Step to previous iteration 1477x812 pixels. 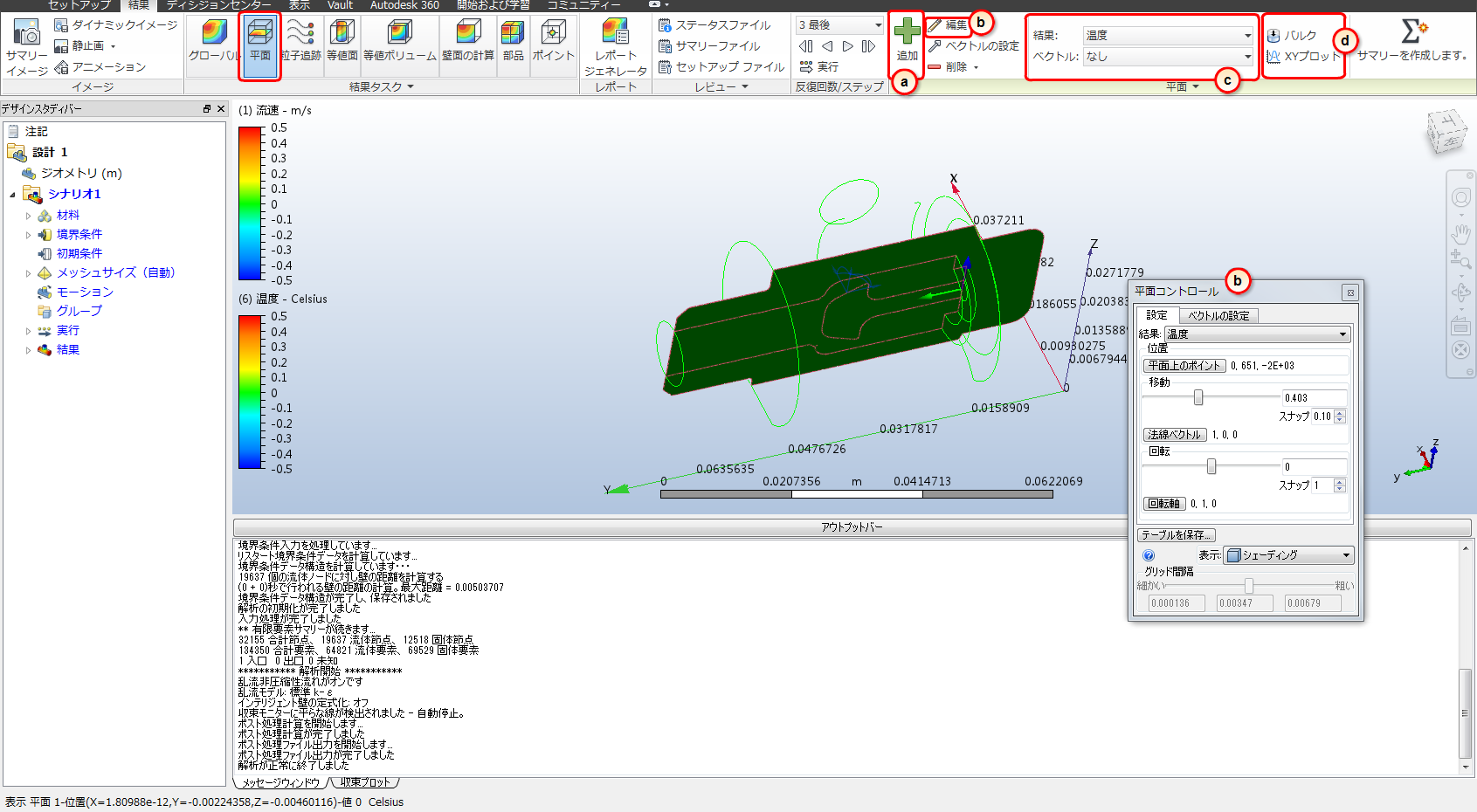(x=827, y=46)
